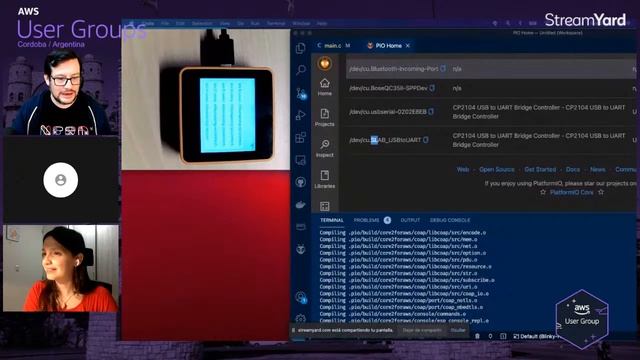Click star icon left of PlatformIO Core
Screen dimensions: 640x360
click(x=543, y=192)
